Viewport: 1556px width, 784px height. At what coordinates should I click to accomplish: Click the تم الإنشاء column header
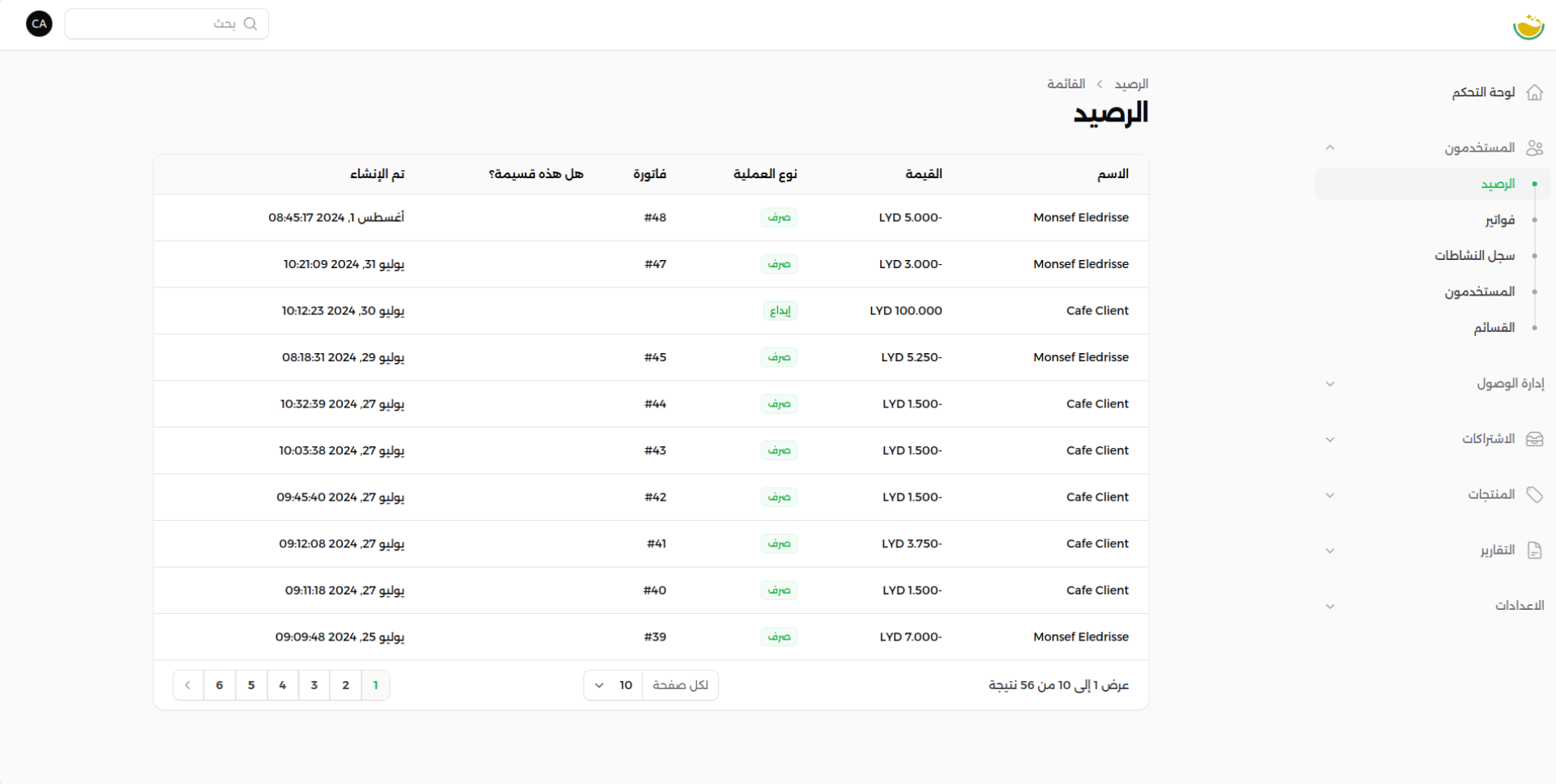377,174
